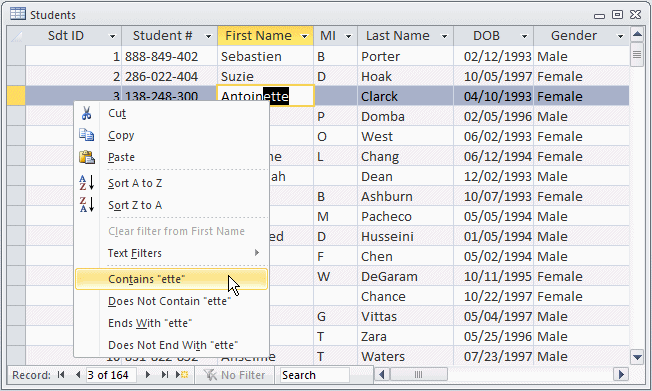Go to last record navigation button

point(165,375)
